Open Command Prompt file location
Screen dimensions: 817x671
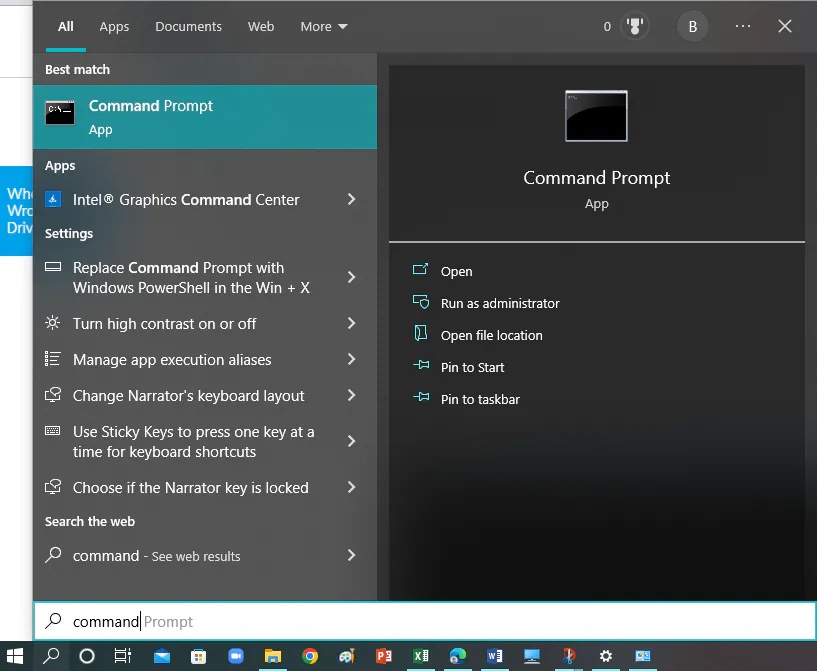coord(491,335)
